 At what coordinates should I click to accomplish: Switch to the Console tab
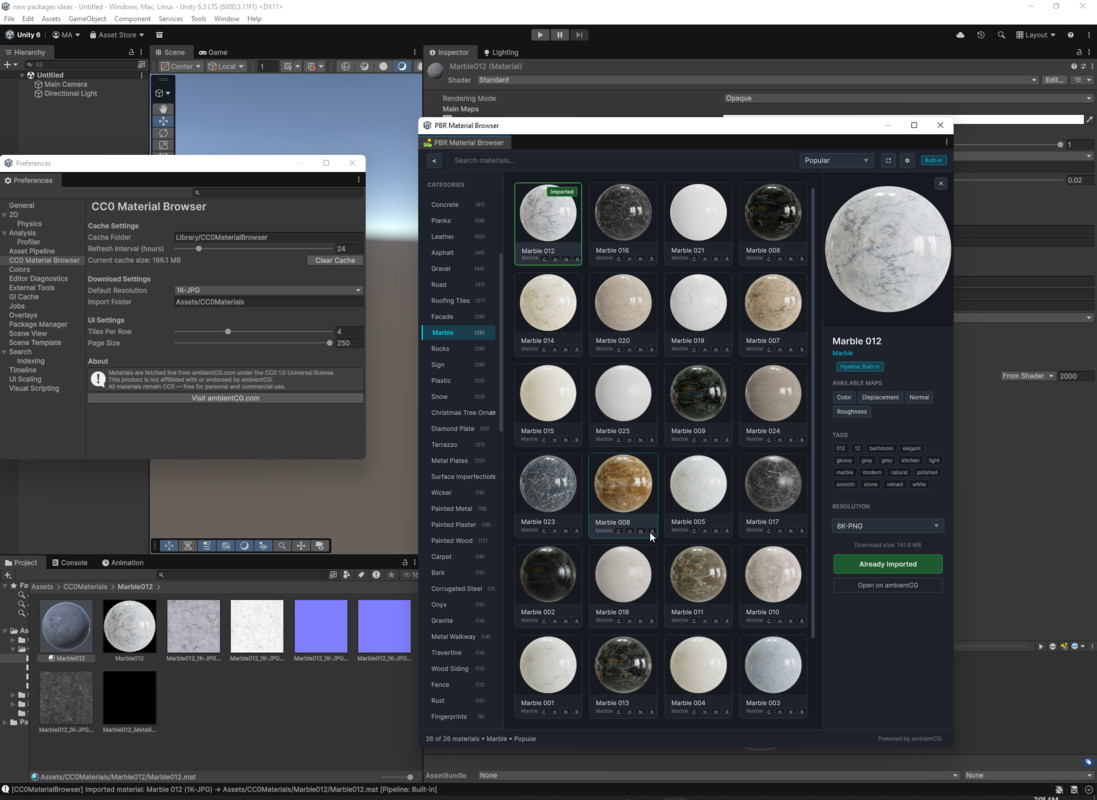point(69,563)
